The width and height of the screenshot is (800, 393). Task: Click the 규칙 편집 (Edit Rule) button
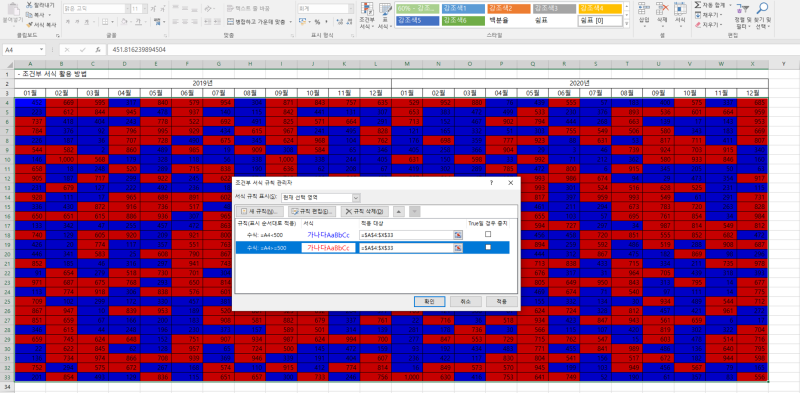[312, 211]
